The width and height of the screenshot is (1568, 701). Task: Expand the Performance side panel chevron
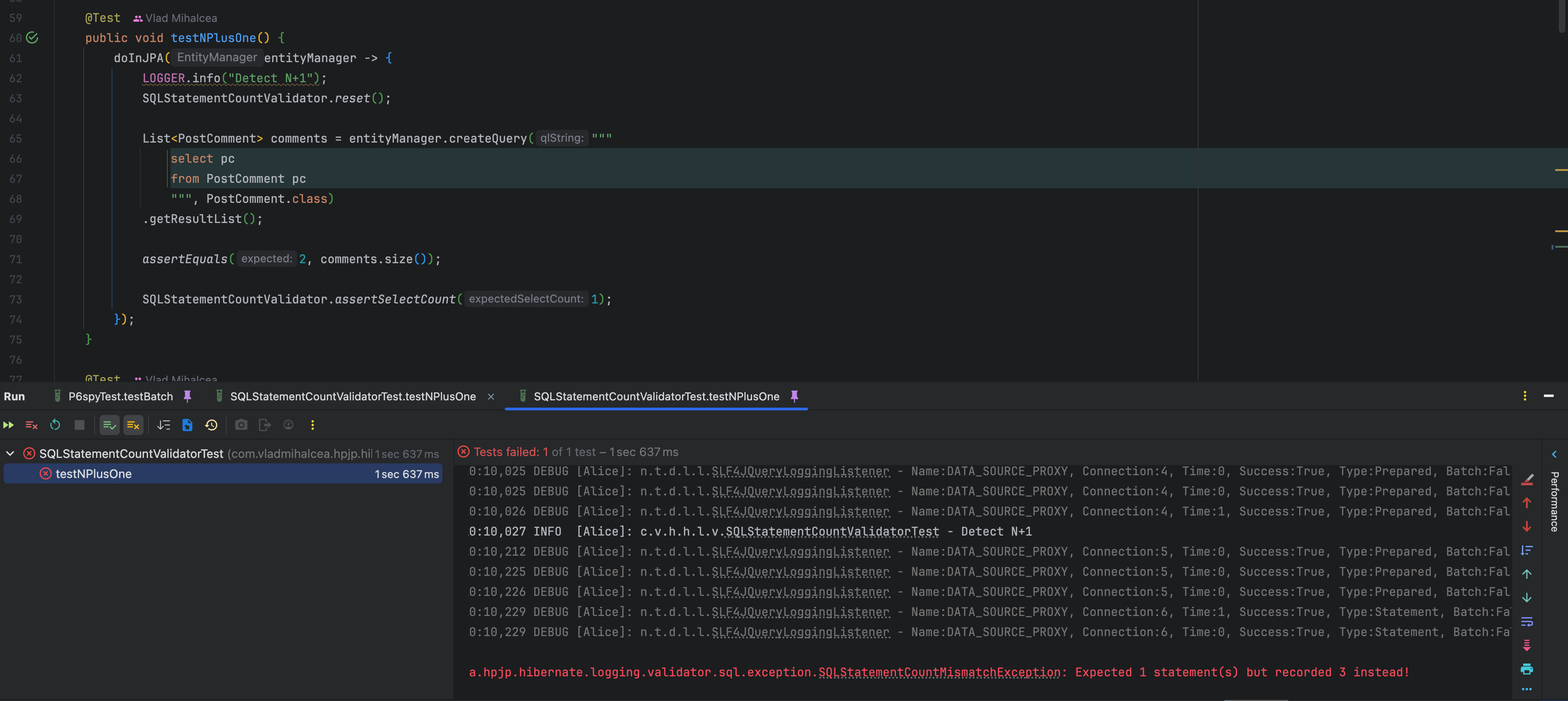pos(1553,454)
